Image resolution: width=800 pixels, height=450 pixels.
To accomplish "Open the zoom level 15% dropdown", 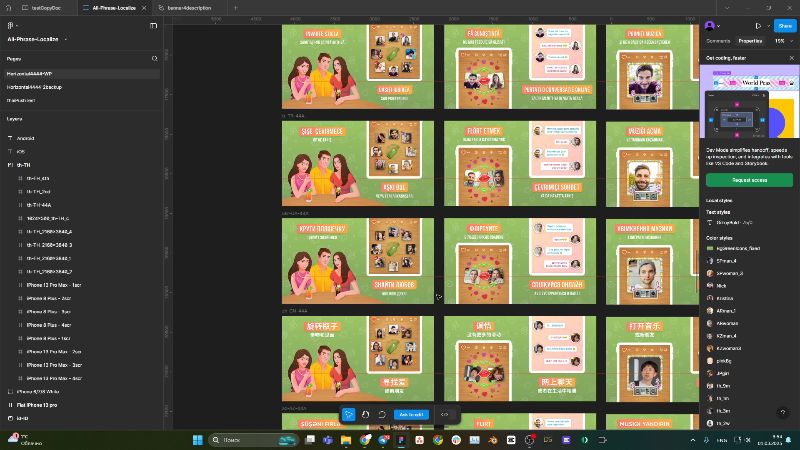I will (x=784, y=41).
